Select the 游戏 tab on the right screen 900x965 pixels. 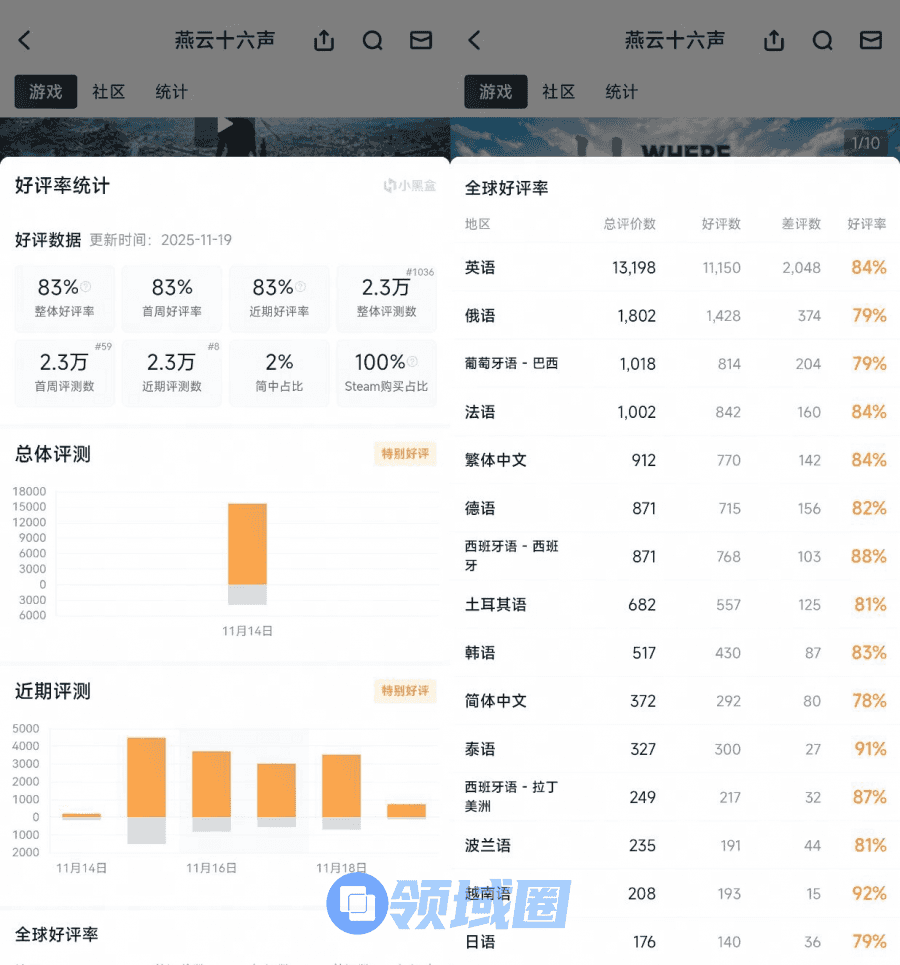pyautogui.click(x=495, y=92)
